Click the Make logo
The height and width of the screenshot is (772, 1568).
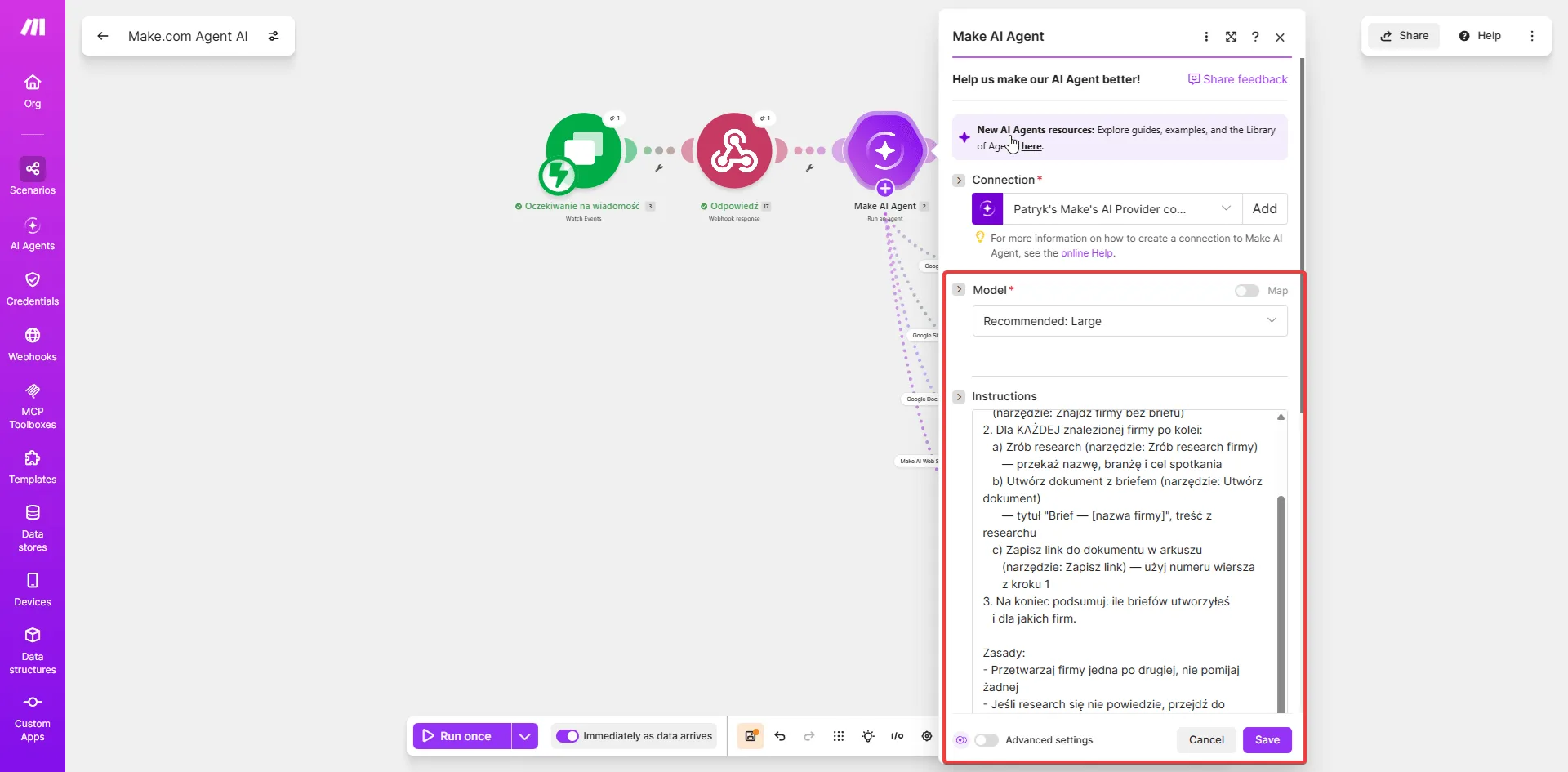(x=33, y=28)
